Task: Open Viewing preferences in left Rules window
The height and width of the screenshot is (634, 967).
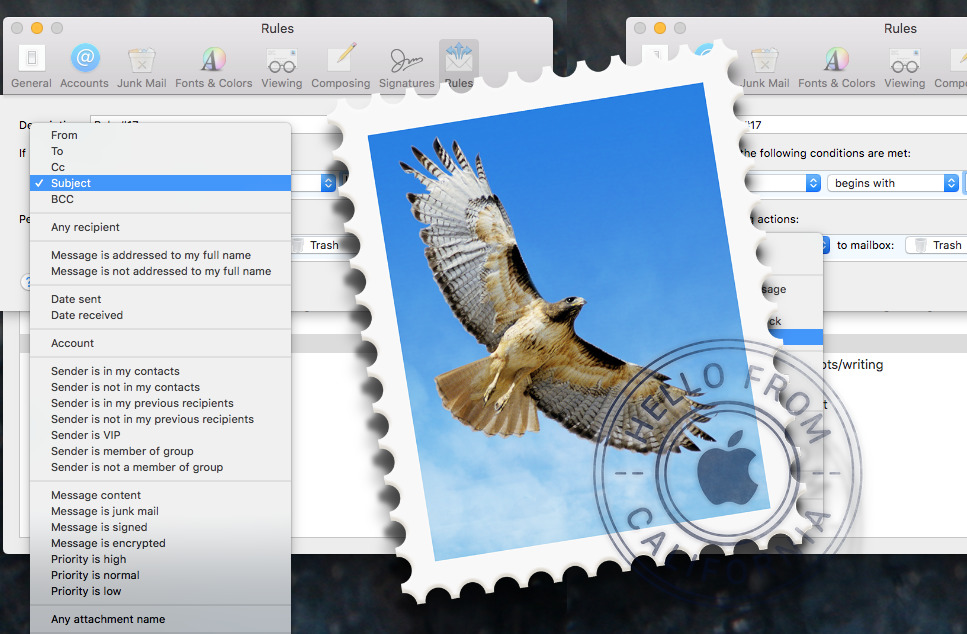Action: pos(282,67)
